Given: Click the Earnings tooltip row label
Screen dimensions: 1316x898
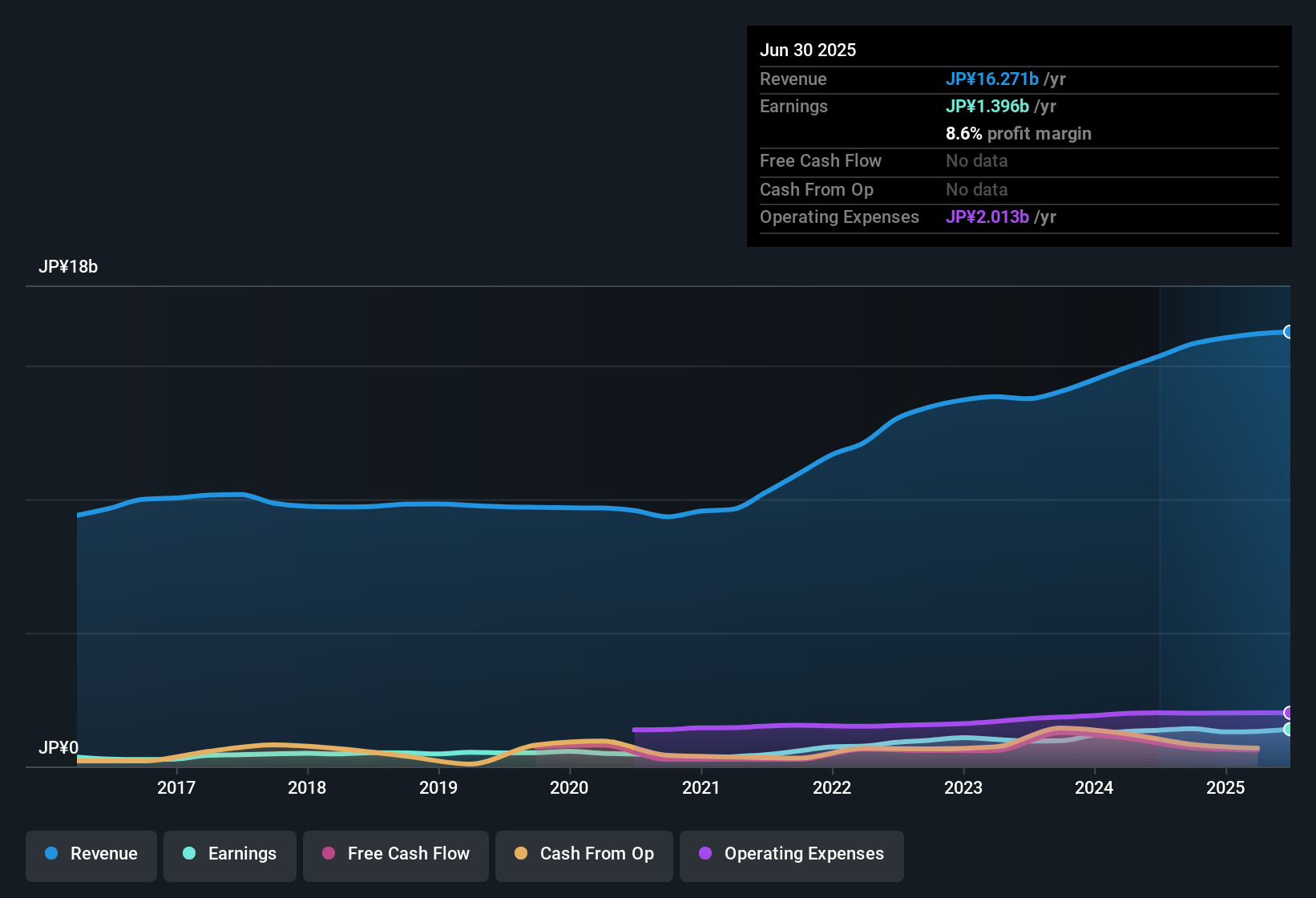Looking at the screenshot, I should [x=793, y=106].
